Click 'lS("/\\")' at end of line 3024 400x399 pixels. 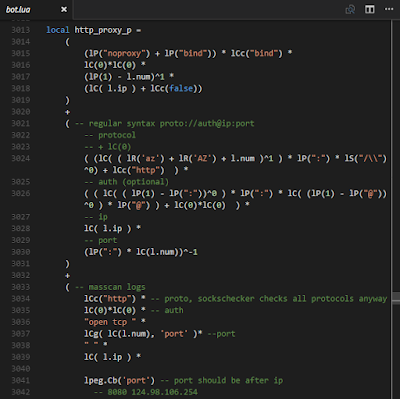[x=366, y=158]
